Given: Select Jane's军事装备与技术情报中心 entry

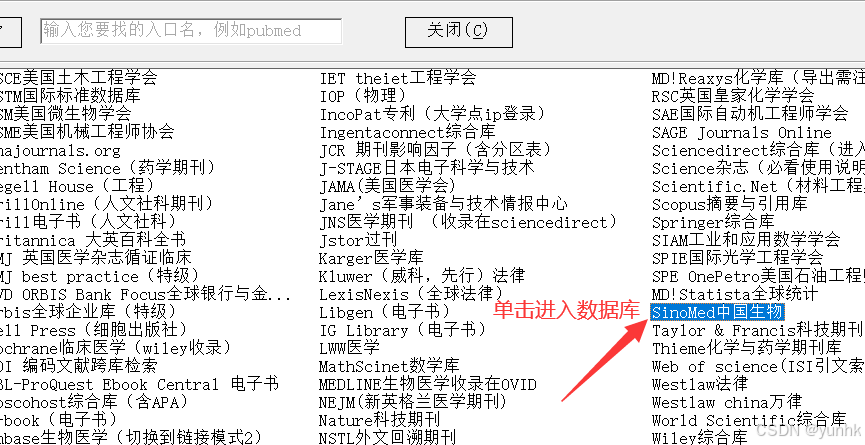Looking at the screenshot, I should (x=443, y=204).
